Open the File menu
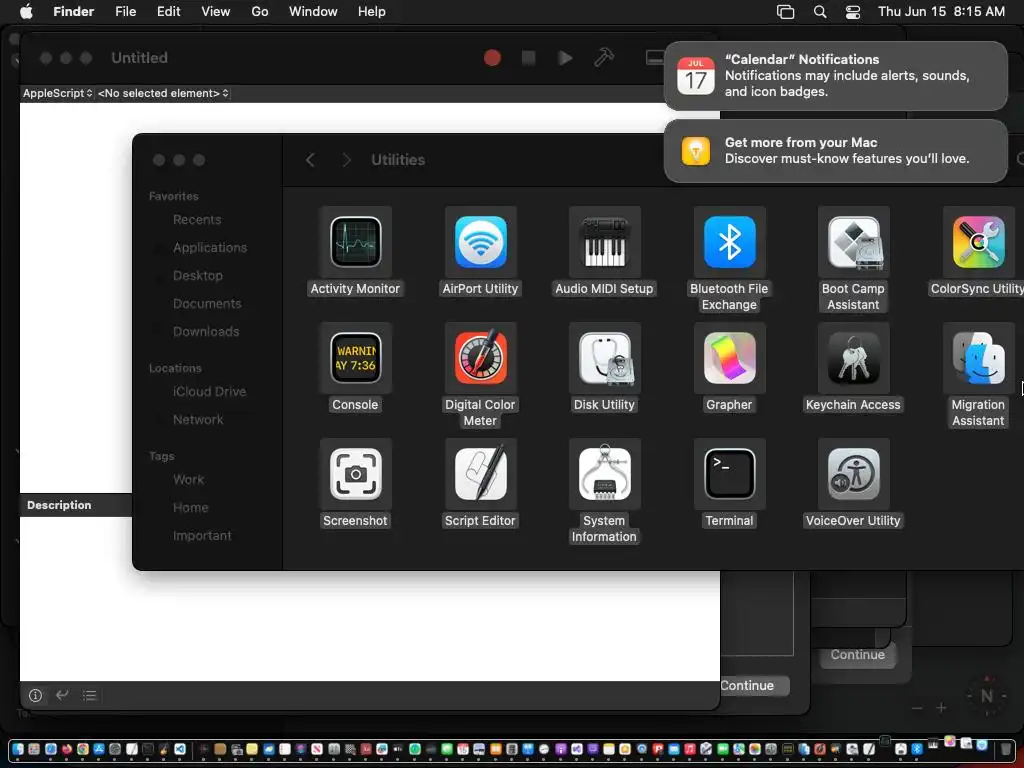 coord(125,12)
